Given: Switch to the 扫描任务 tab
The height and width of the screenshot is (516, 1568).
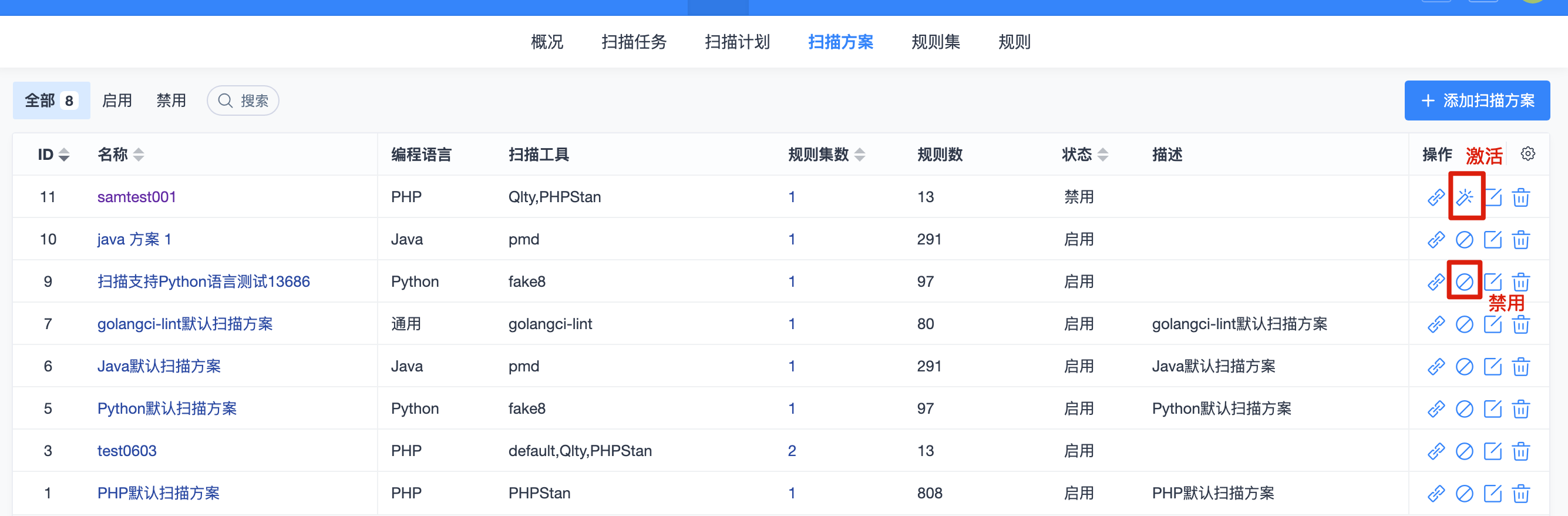Looking at the screenshot, I should pos(634,41).
